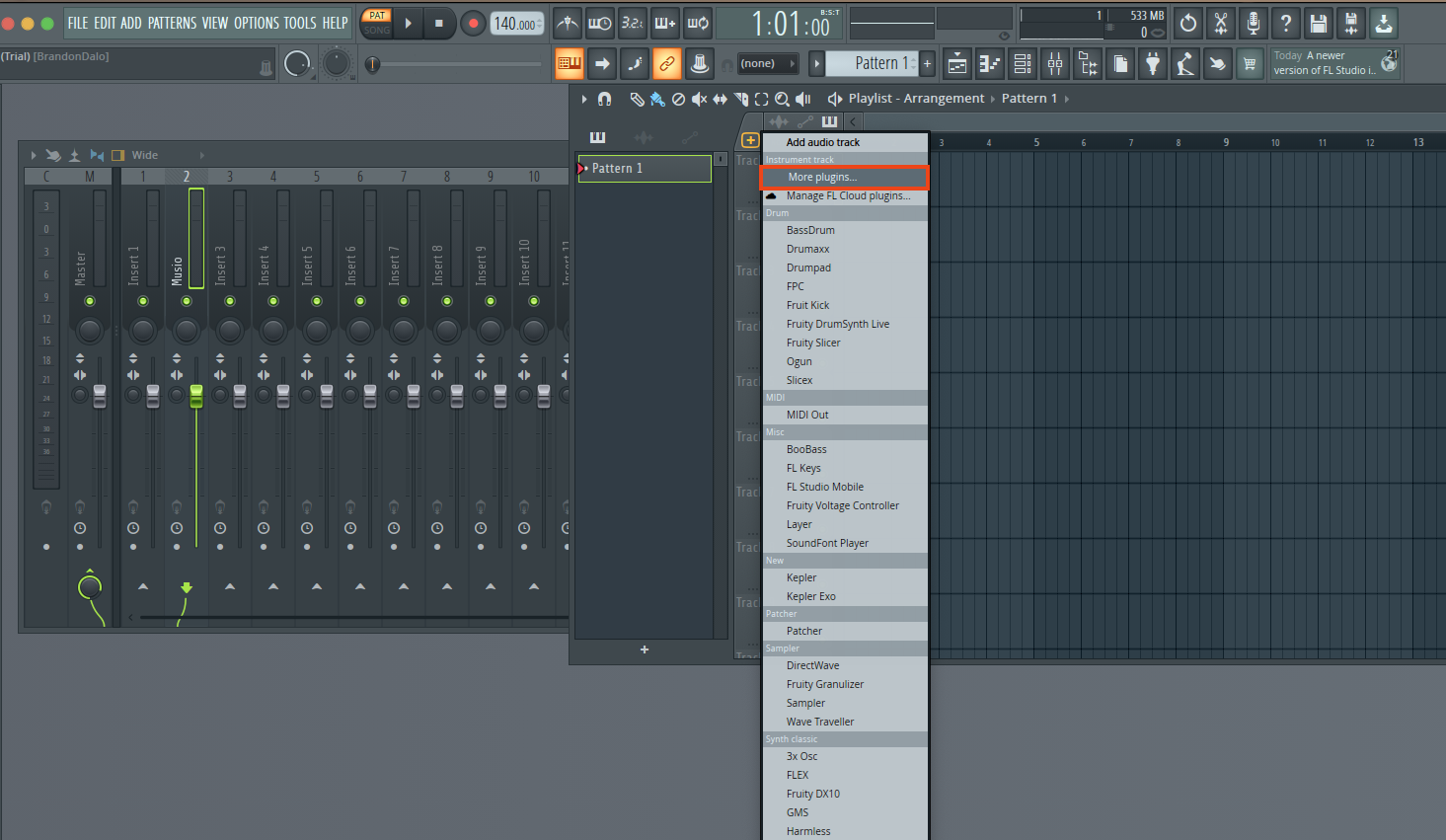Enable blend recording overdub icon
This screenshot has height=840, width=1446.
[665, 23]
